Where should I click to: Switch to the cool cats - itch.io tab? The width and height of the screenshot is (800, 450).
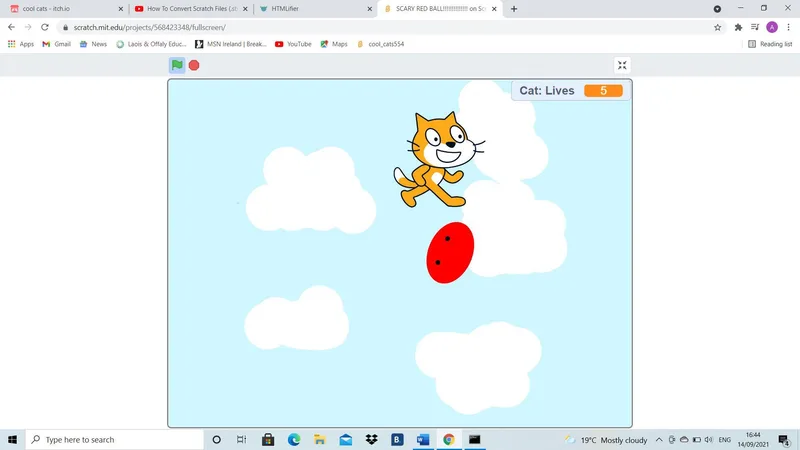(x=66, y=9)
